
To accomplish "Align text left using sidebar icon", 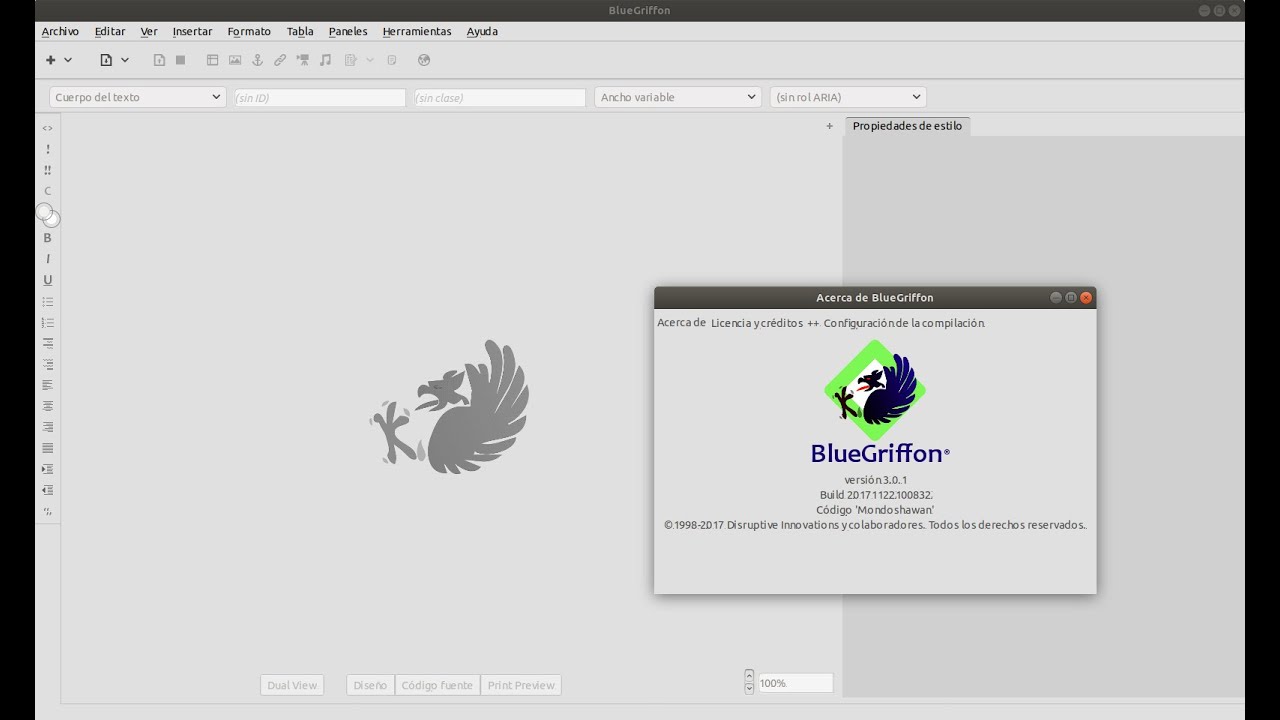I will click(x=47, y=385).
